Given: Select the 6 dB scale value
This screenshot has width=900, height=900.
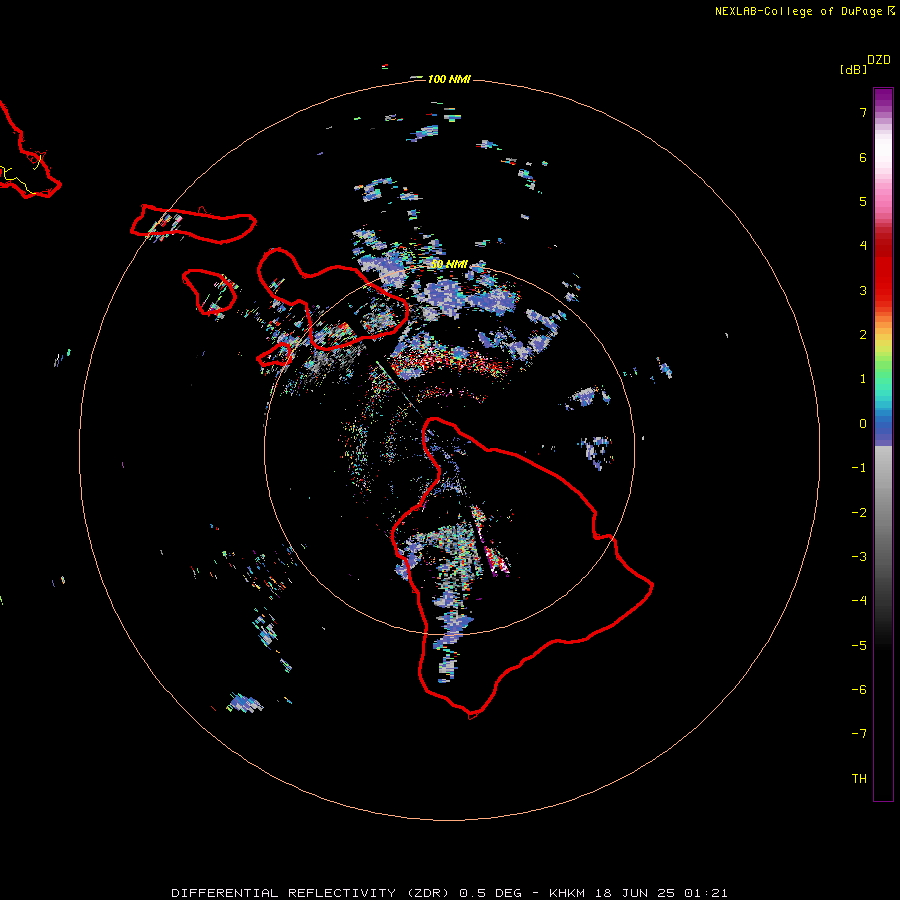Looking at the screenshot, I should coord(863,157).
